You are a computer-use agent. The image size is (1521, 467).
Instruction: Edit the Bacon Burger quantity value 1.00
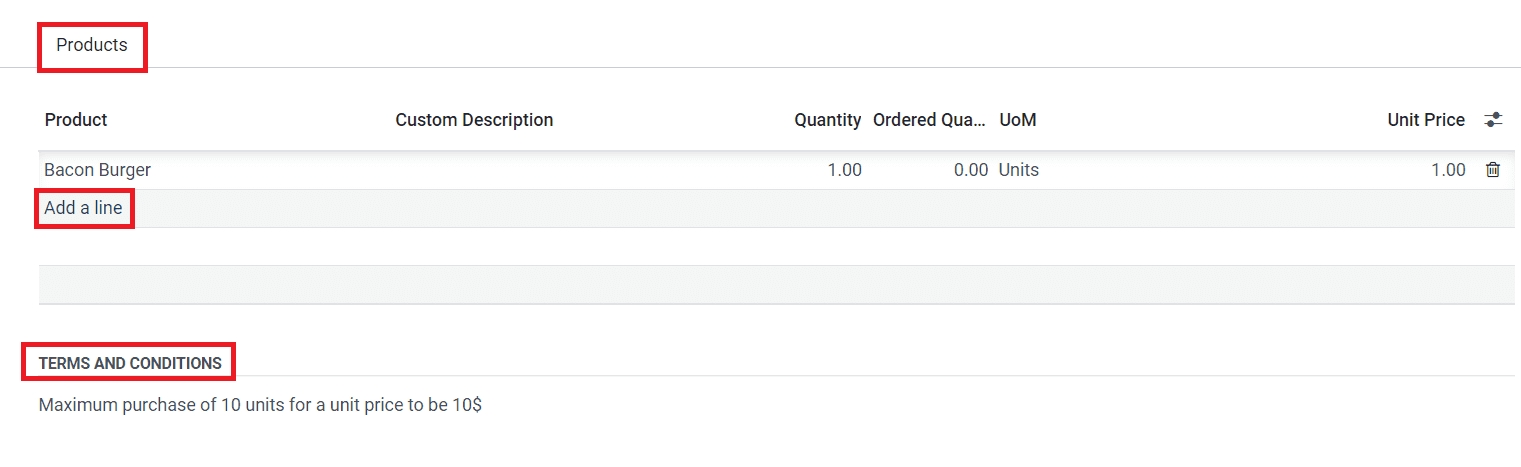click(844, 170)
